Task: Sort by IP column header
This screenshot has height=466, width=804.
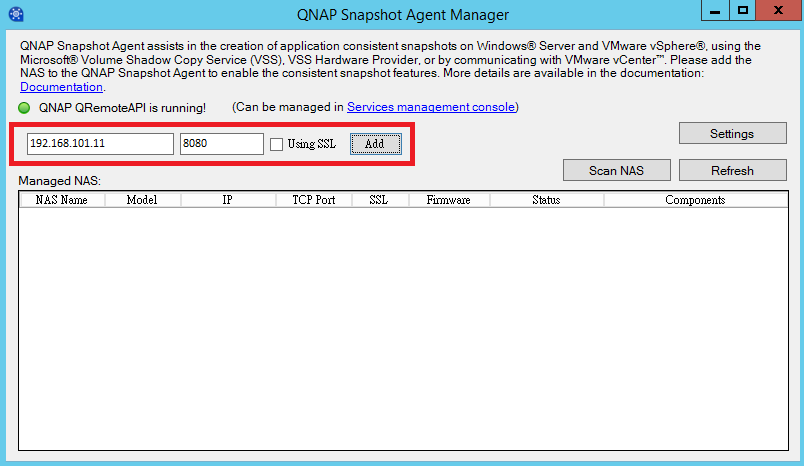Action: click(x=228, y=200)
